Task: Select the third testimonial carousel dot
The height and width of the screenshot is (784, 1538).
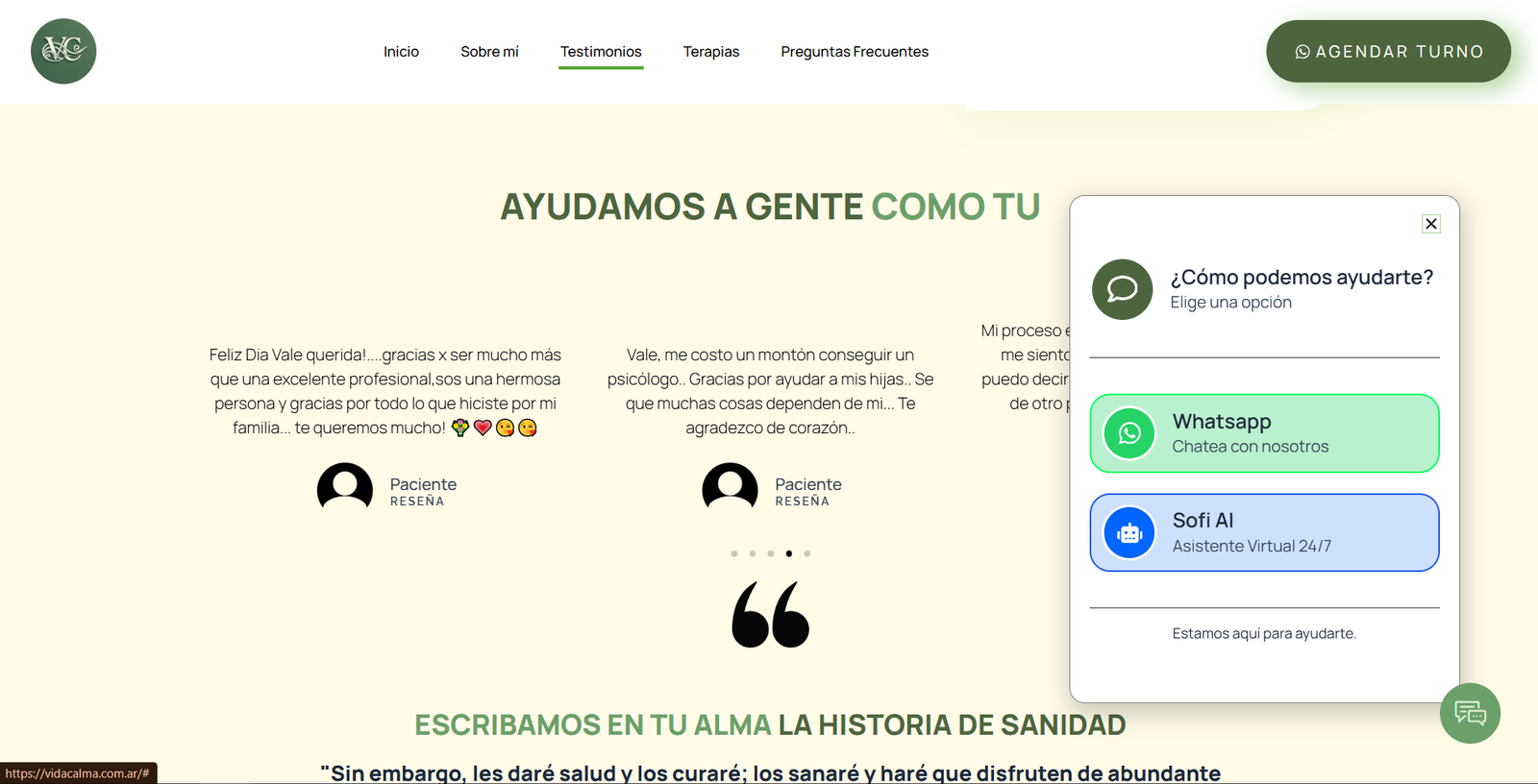Action: [771, 553]
